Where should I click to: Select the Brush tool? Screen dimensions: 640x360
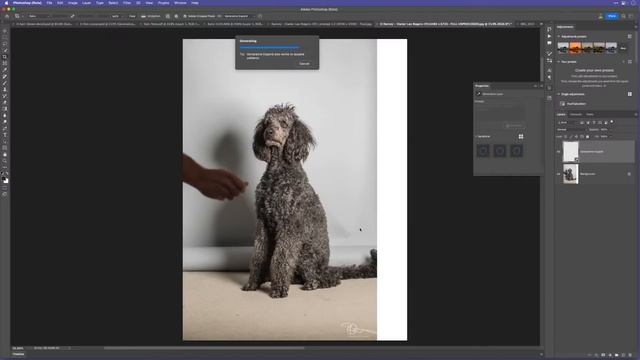click(5, 83)
